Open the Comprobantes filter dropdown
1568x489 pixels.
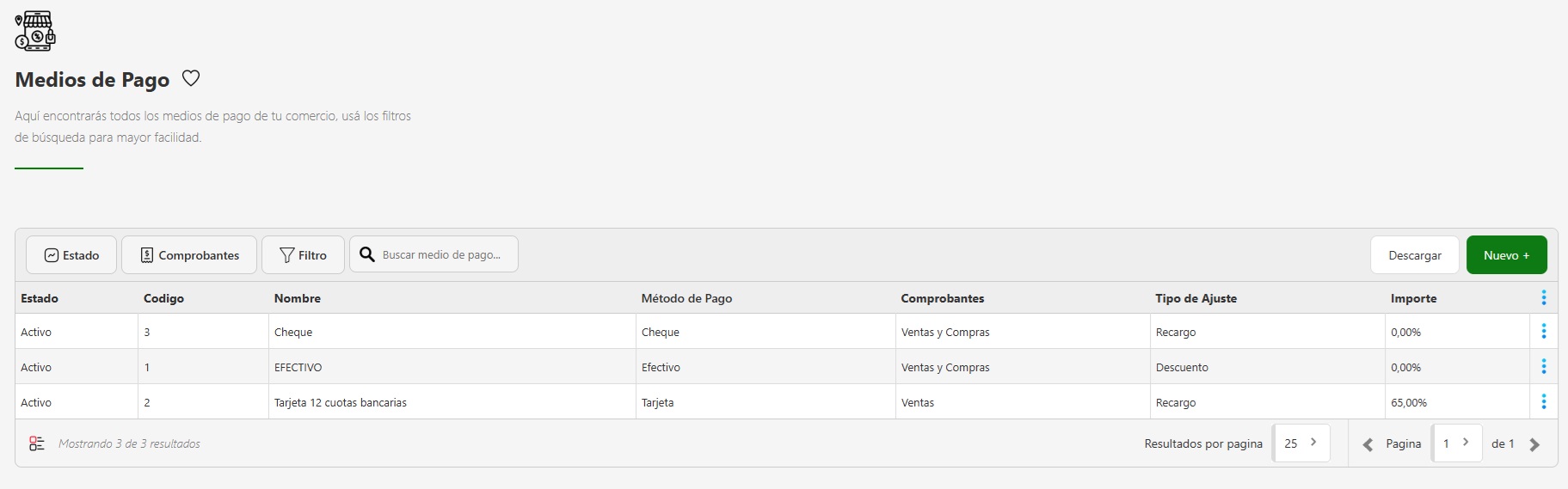click(x=189, y=255)
